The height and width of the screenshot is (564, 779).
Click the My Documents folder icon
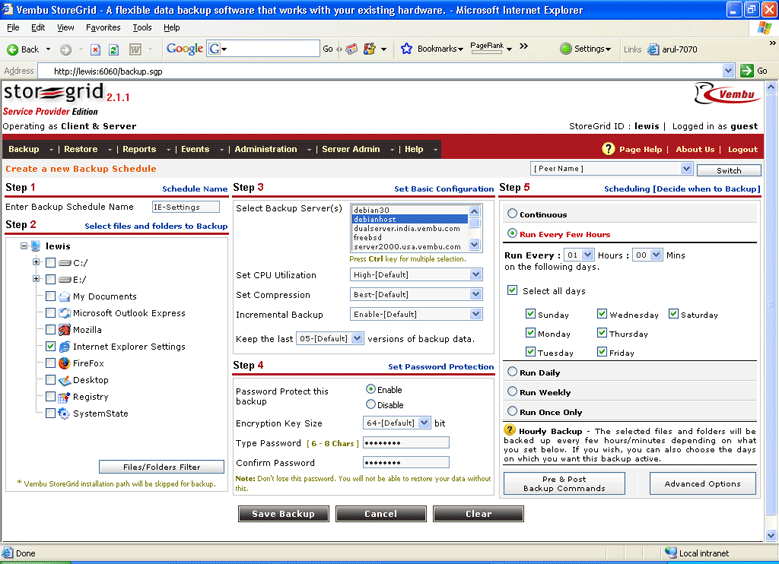[64, 297]
